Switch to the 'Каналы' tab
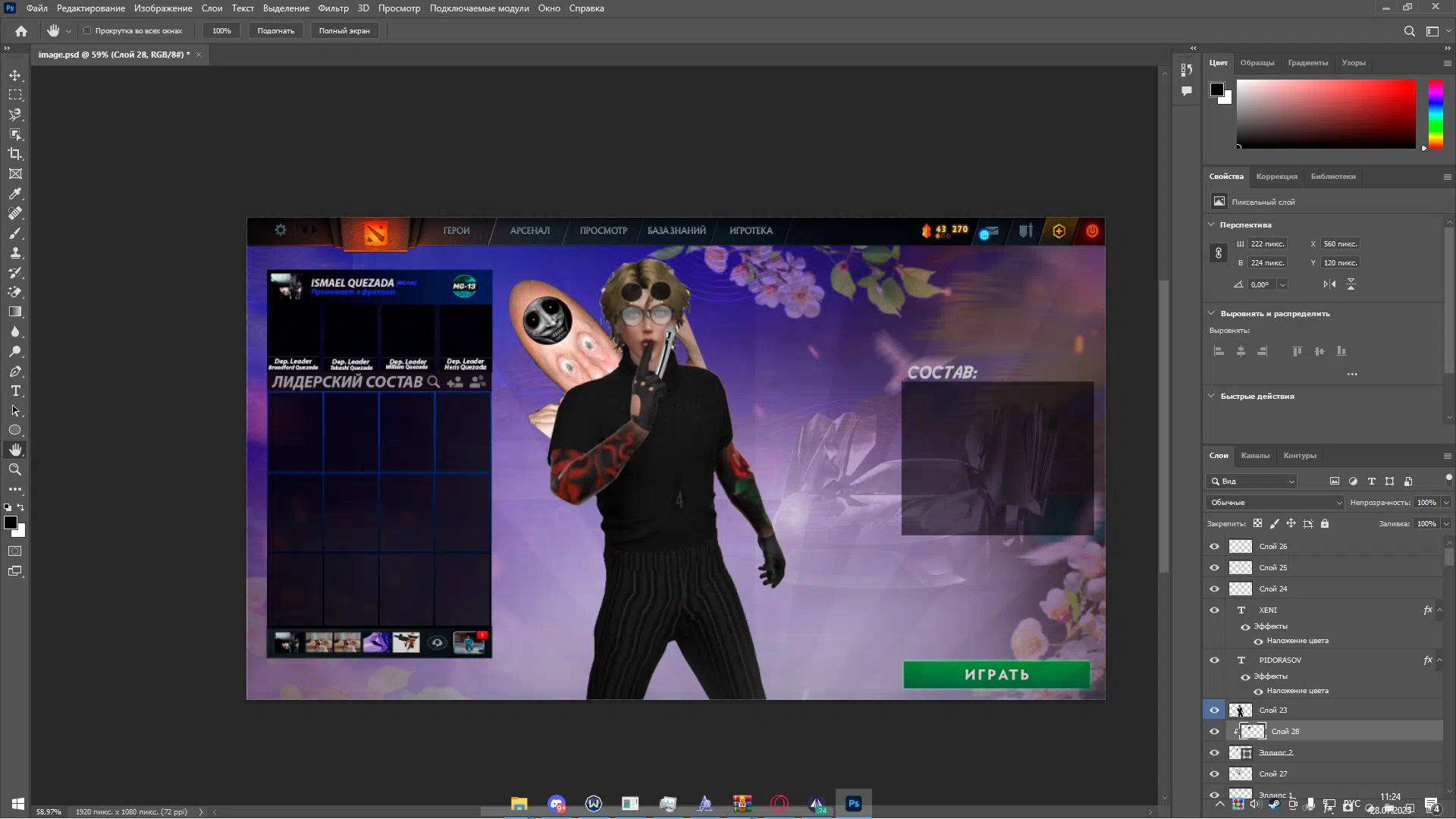This screenshot has width=1456, height=819. point(1255,456)
